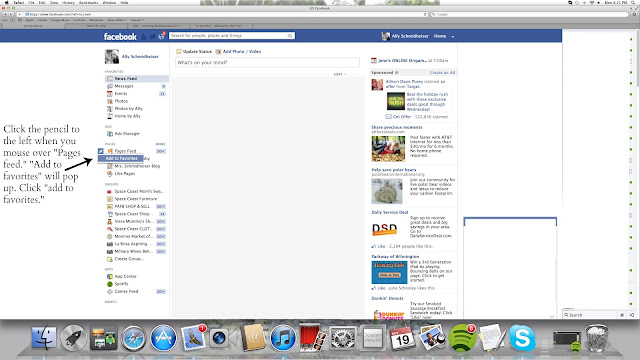
Task: Open System Preferences gear in Dock
Action: (342, 338)
